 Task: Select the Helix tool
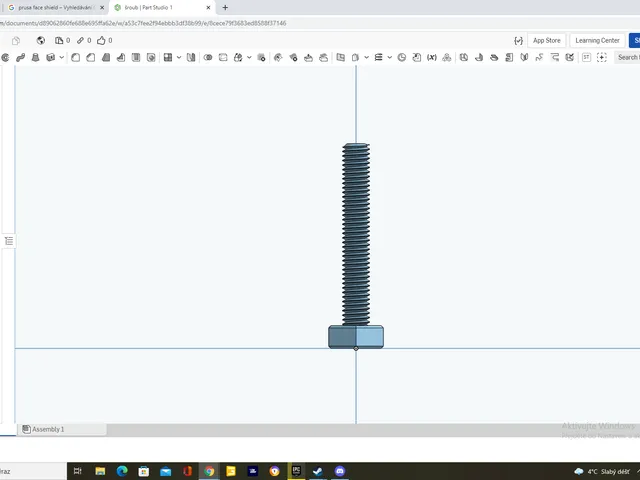pos(378,58)
